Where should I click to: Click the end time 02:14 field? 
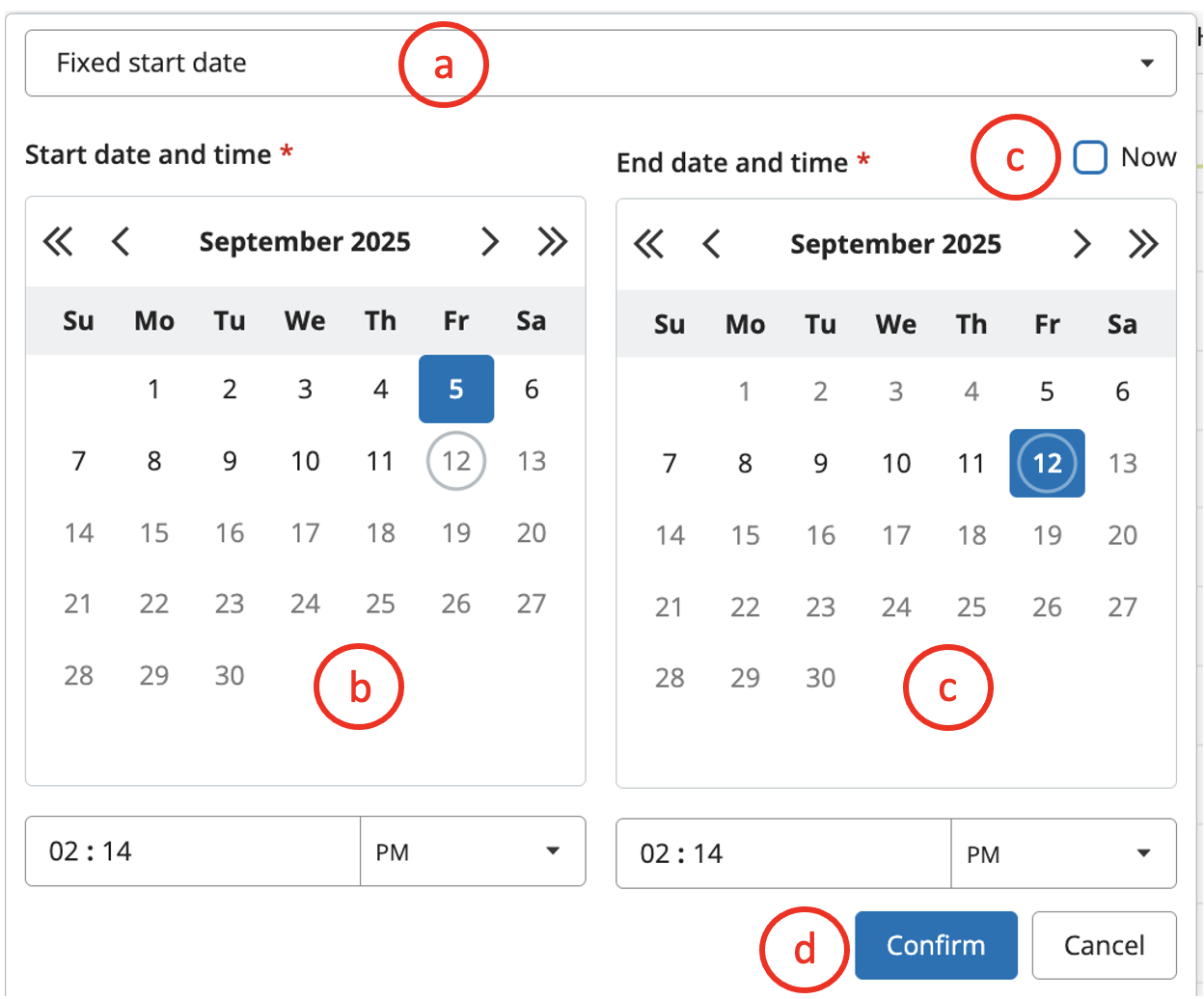click(x=783, y=853)
